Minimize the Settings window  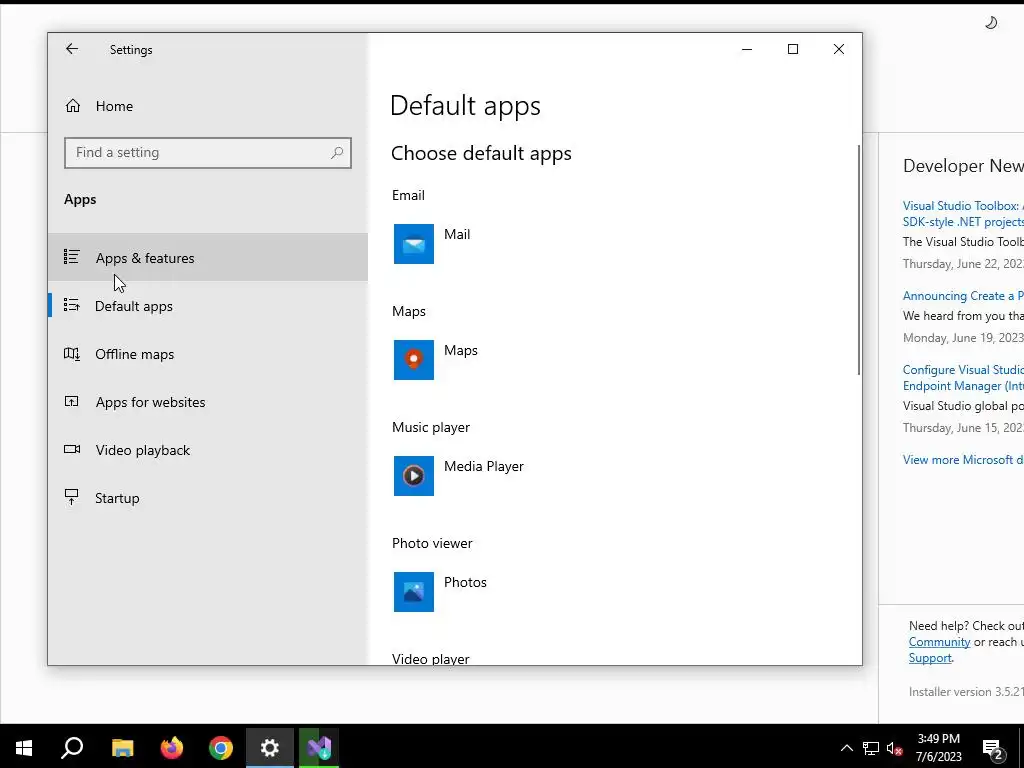click(x=747, y=49)
